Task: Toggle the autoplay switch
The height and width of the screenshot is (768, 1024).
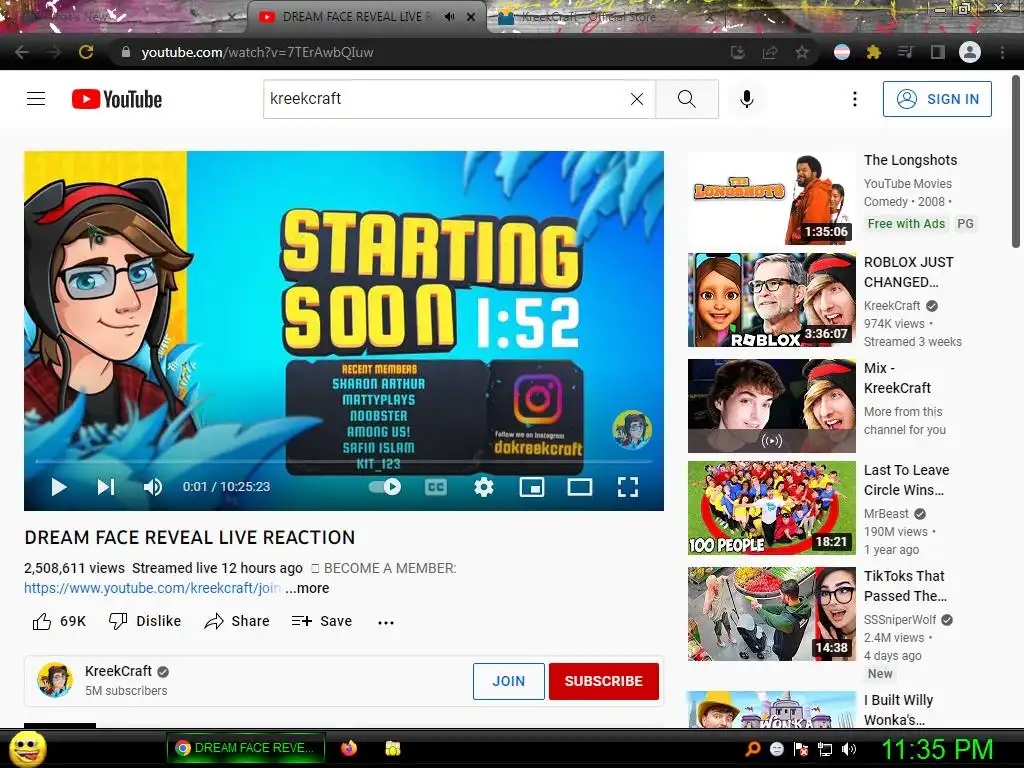Action: (385, 487)
